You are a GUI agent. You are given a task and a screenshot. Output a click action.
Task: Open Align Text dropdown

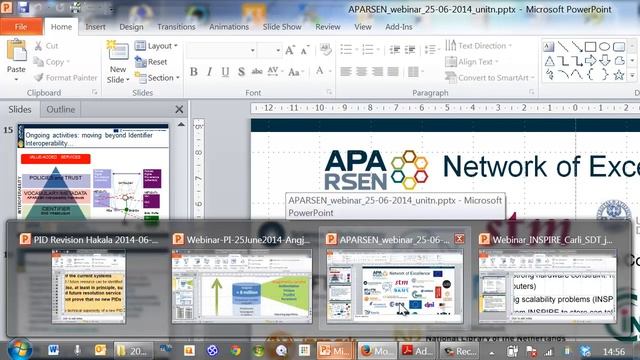click(472, 62)
